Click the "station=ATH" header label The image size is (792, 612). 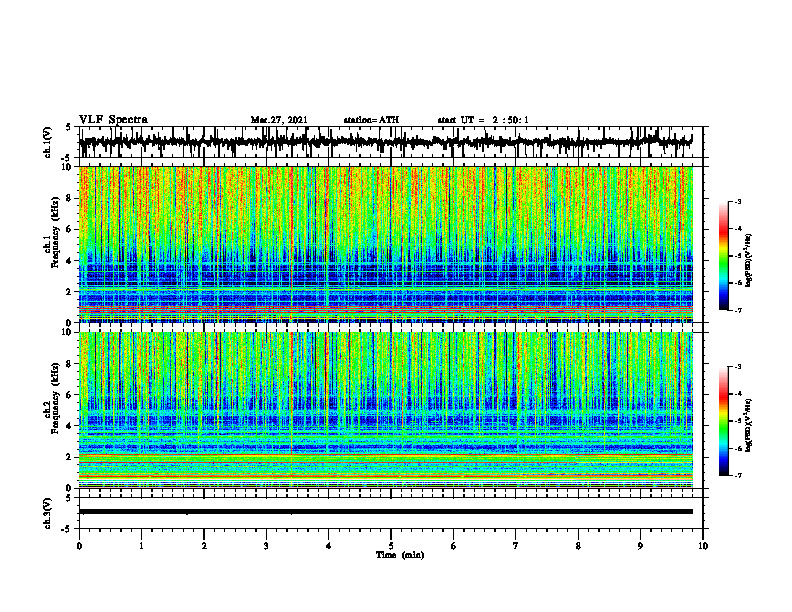coord(371,120)
